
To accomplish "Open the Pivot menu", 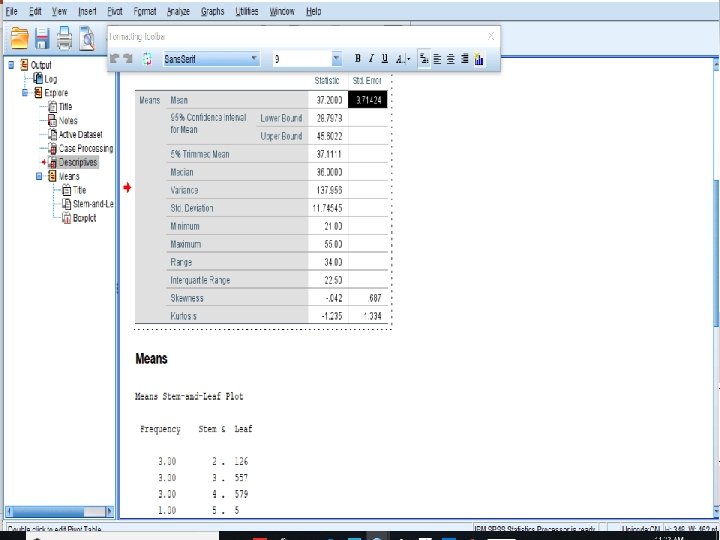I will [115, 11].
